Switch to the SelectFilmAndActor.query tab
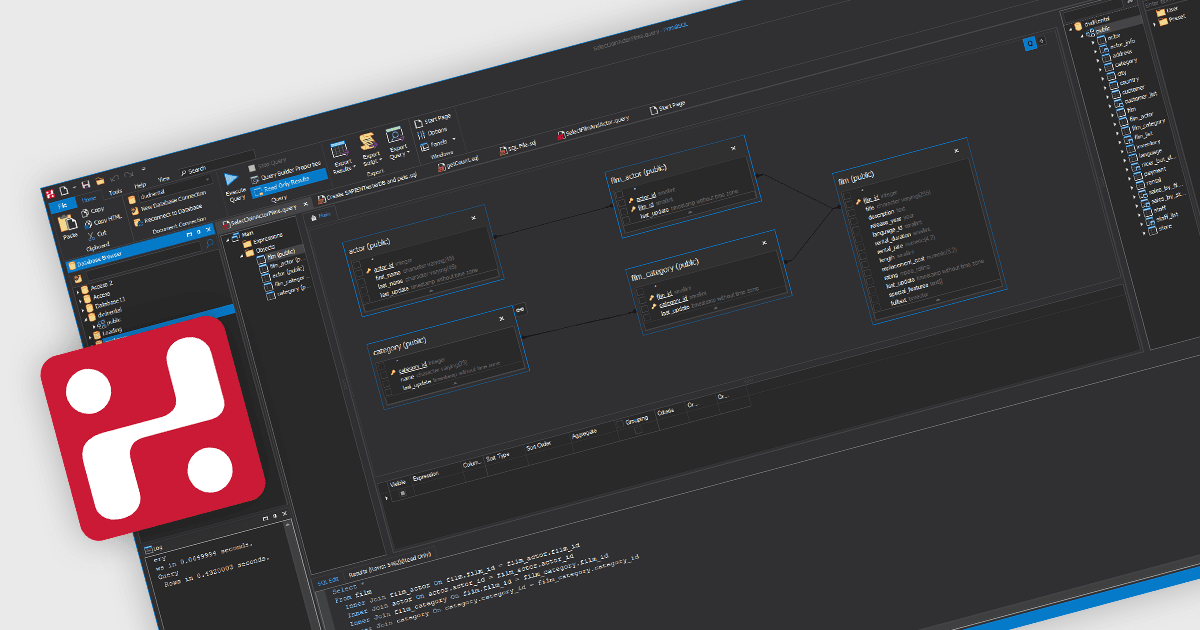Image resolution: width=1200 pixels, height=630 pixels. pos(593,127)
